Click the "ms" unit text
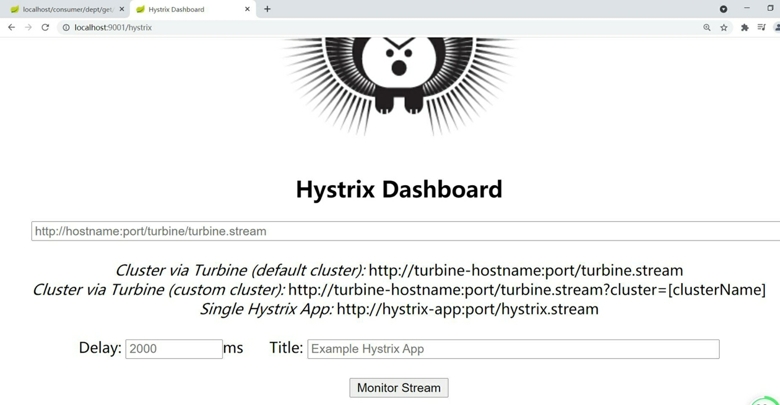780x405 pixels. [x=233, y=348]
